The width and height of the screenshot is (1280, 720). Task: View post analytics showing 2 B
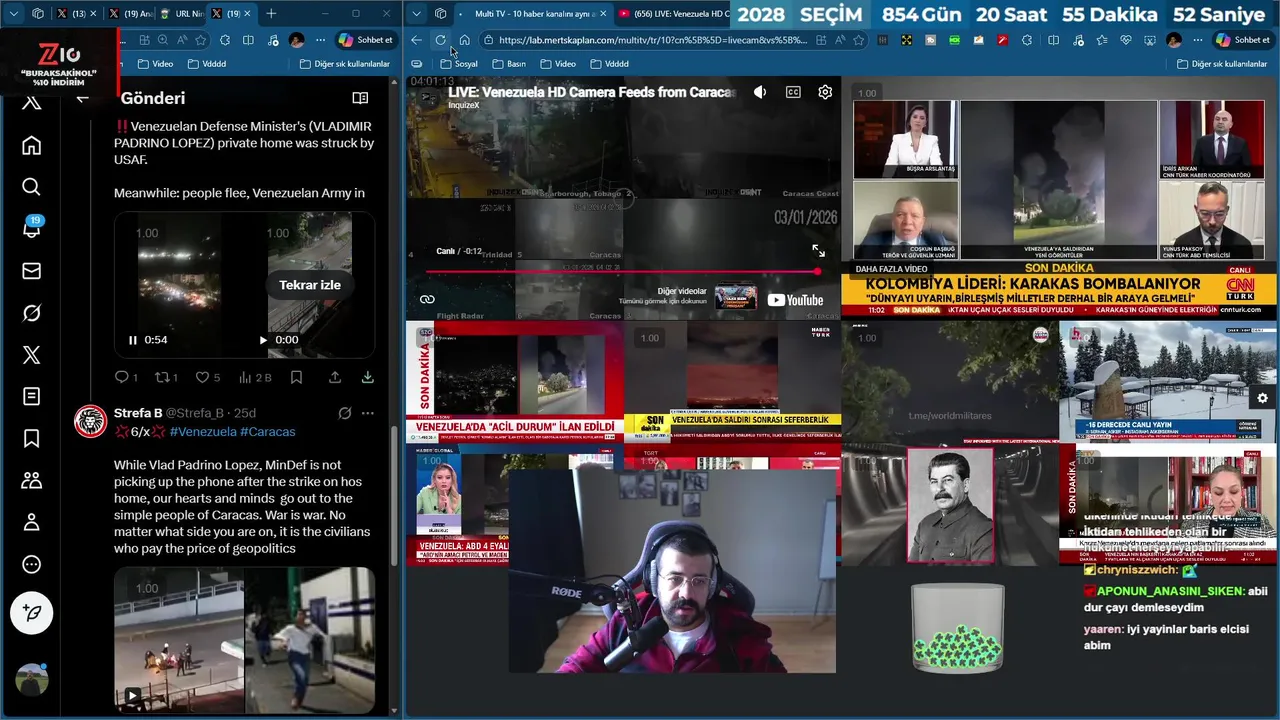coord(255,377)
